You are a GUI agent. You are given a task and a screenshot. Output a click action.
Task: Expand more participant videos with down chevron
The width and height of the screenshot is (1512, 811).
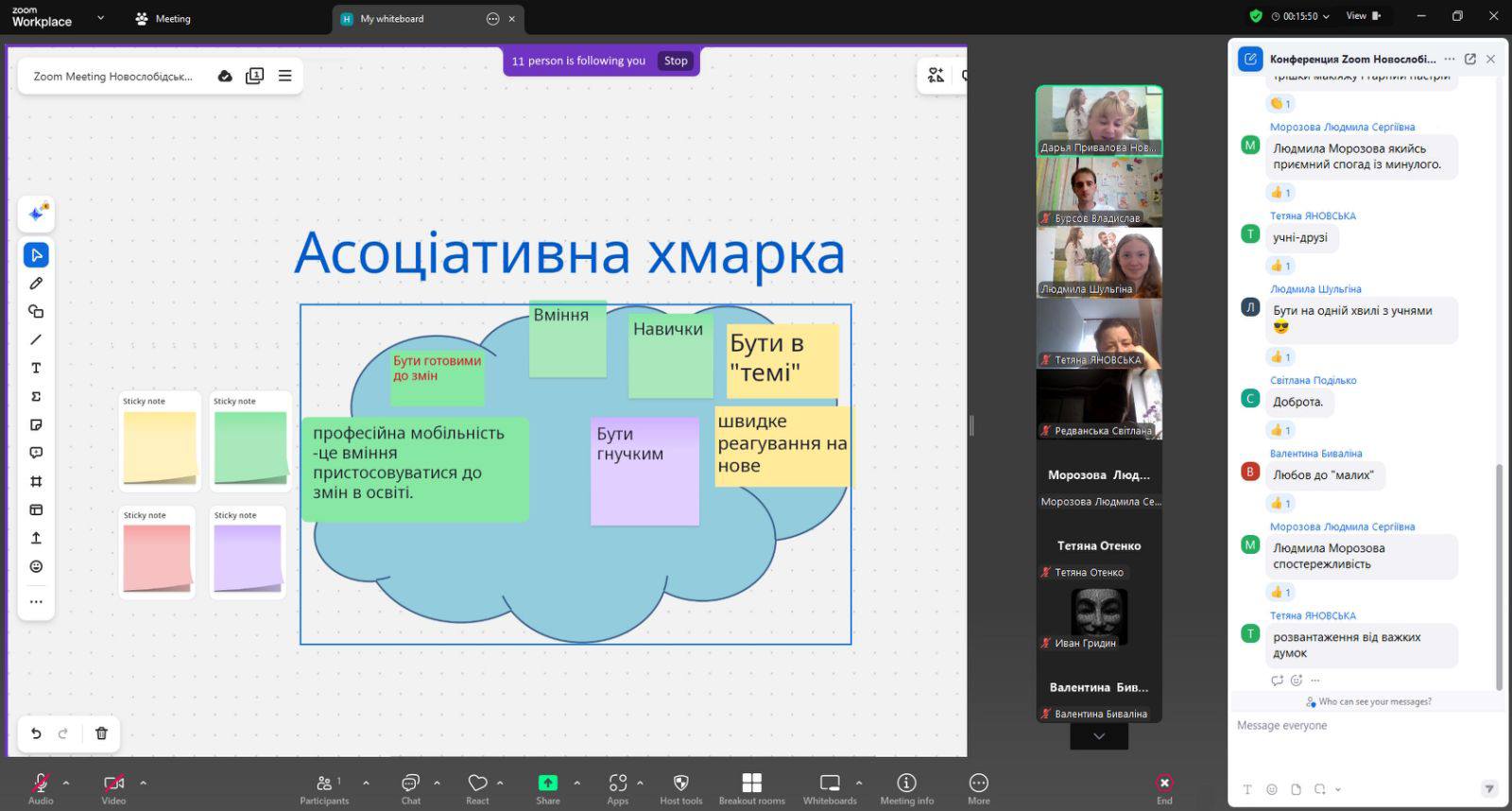pos(1098,736)
